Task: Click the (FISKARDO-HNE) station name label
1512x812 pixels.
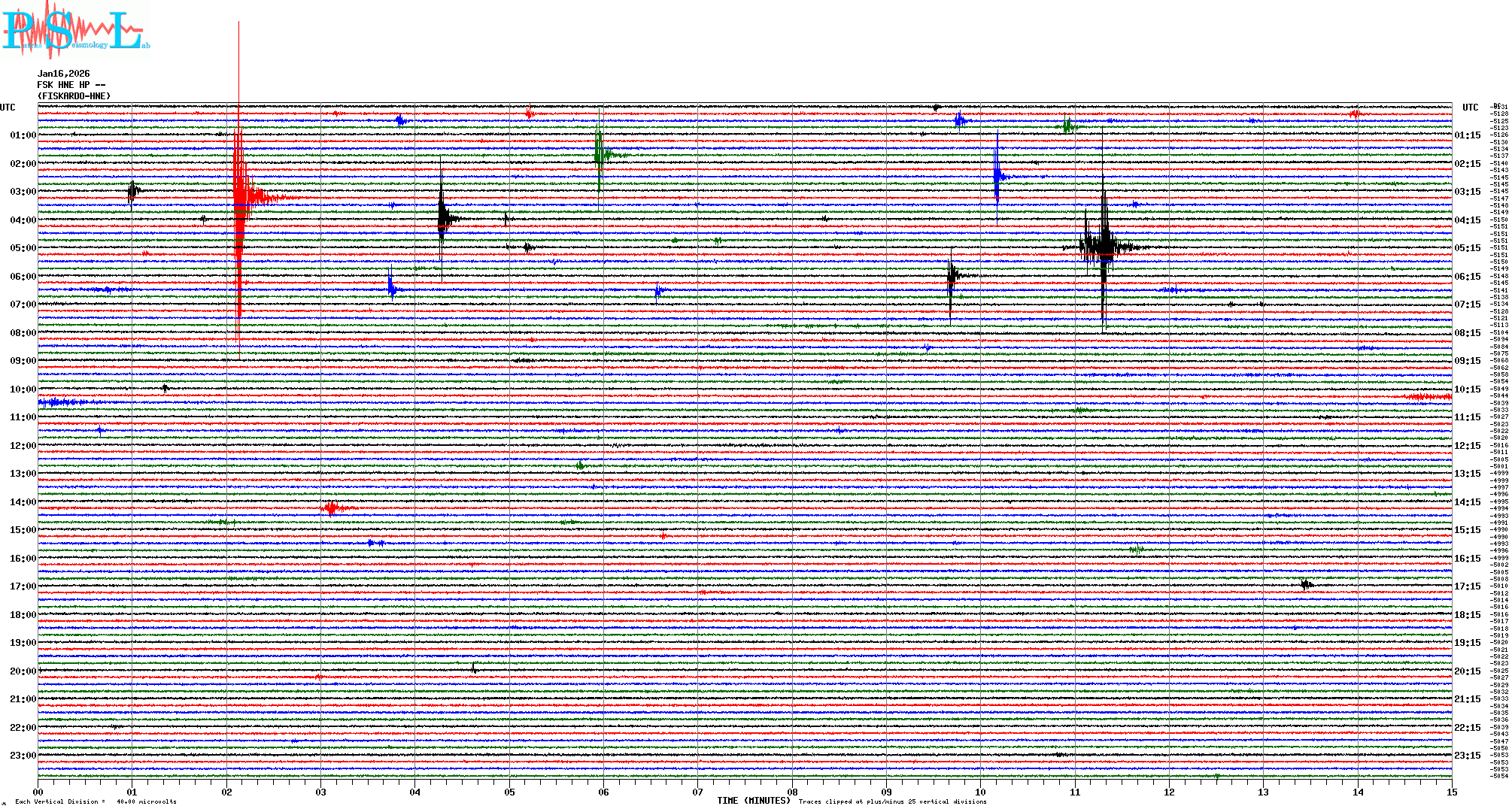Action: [x=74, y=96]
